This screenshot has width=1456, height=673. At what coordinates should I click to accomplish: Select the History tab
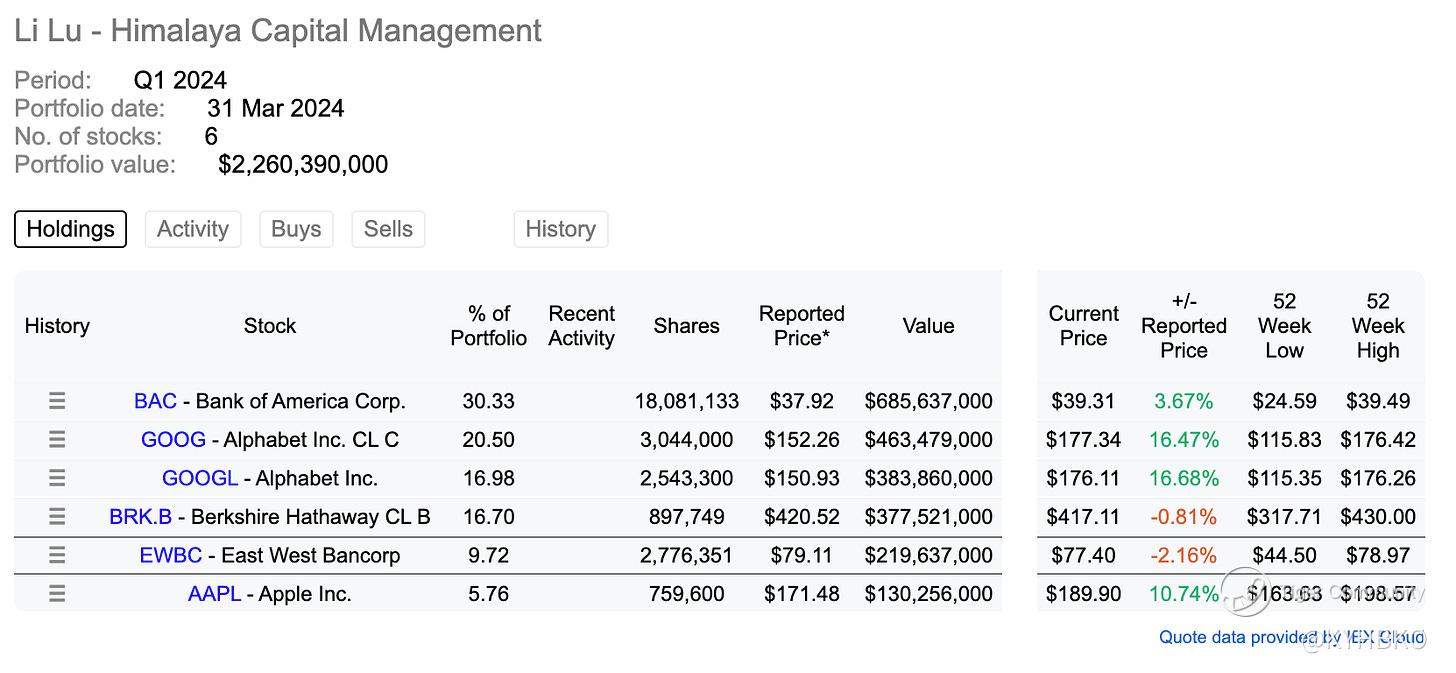[x=560, y=229]
